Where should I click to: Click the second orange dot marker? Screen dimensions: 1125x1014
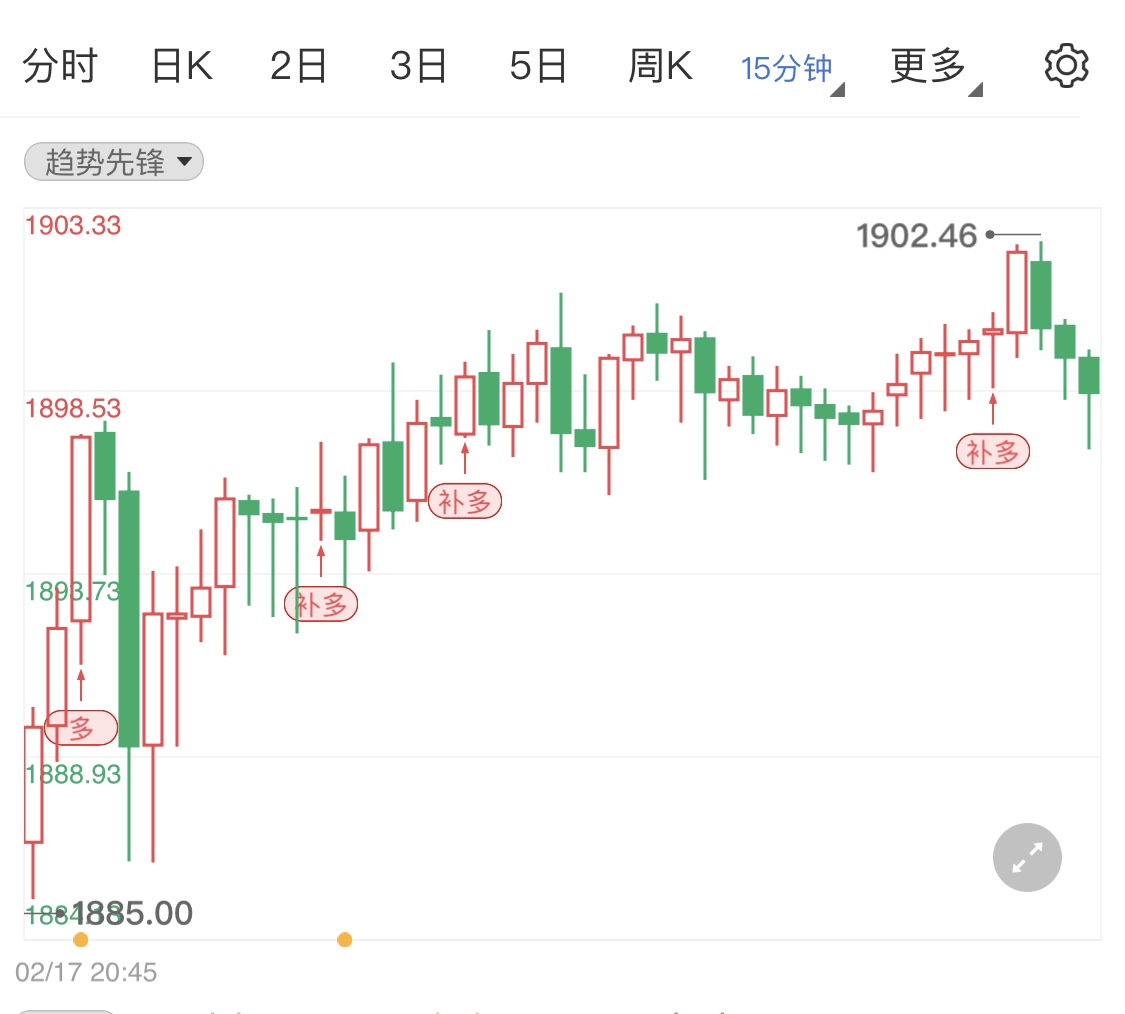click(344, 939)
